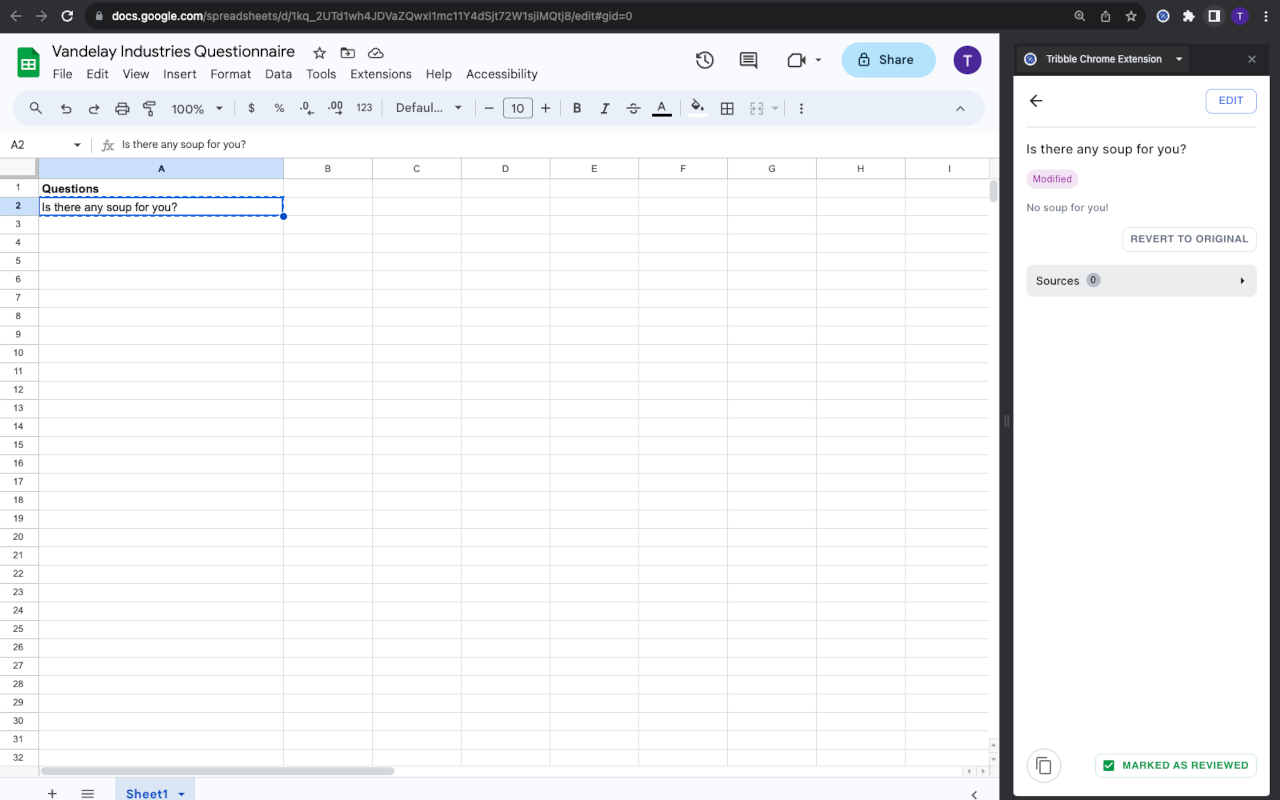Image resolution: width=1280 pixels, height=800 pixels.
Task: Open the Extensions menu
Action: pos(380,73)
